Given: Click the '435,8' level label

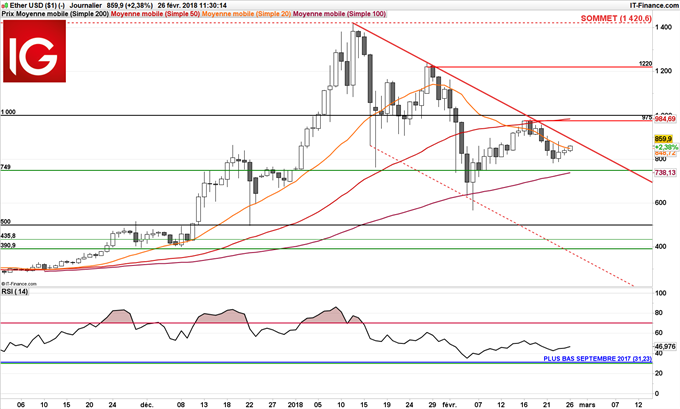Looking at the screenshot, I should click(x=8, y=236).
